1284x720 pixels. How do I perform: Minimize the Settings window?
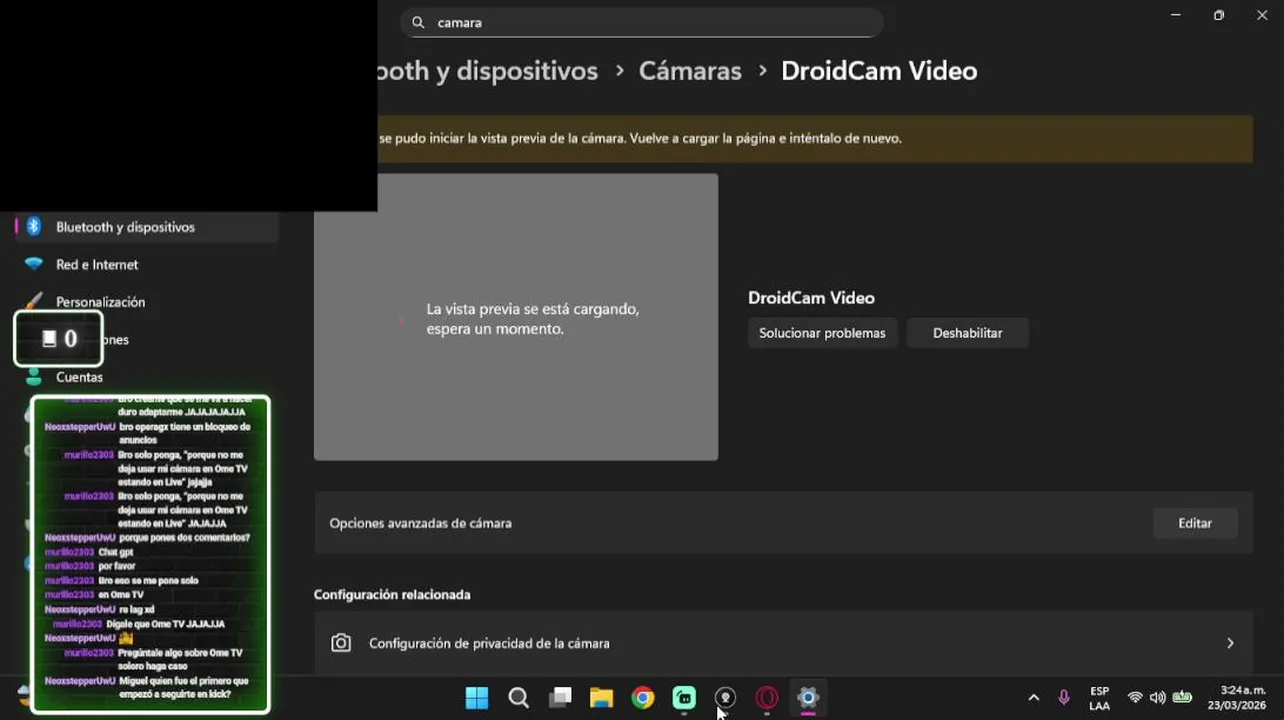pyautogui.click(x=1176, y=15)
